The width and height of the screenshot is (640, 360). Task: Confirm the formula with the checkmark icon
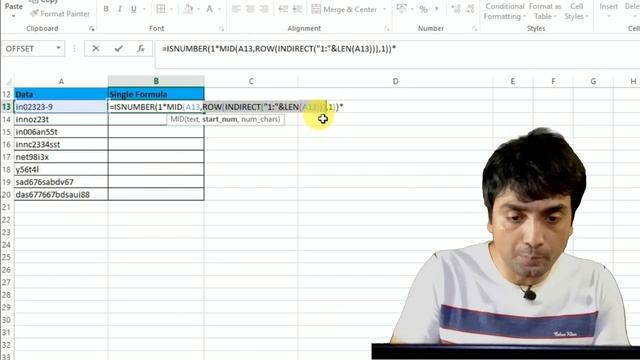point(119,49)
